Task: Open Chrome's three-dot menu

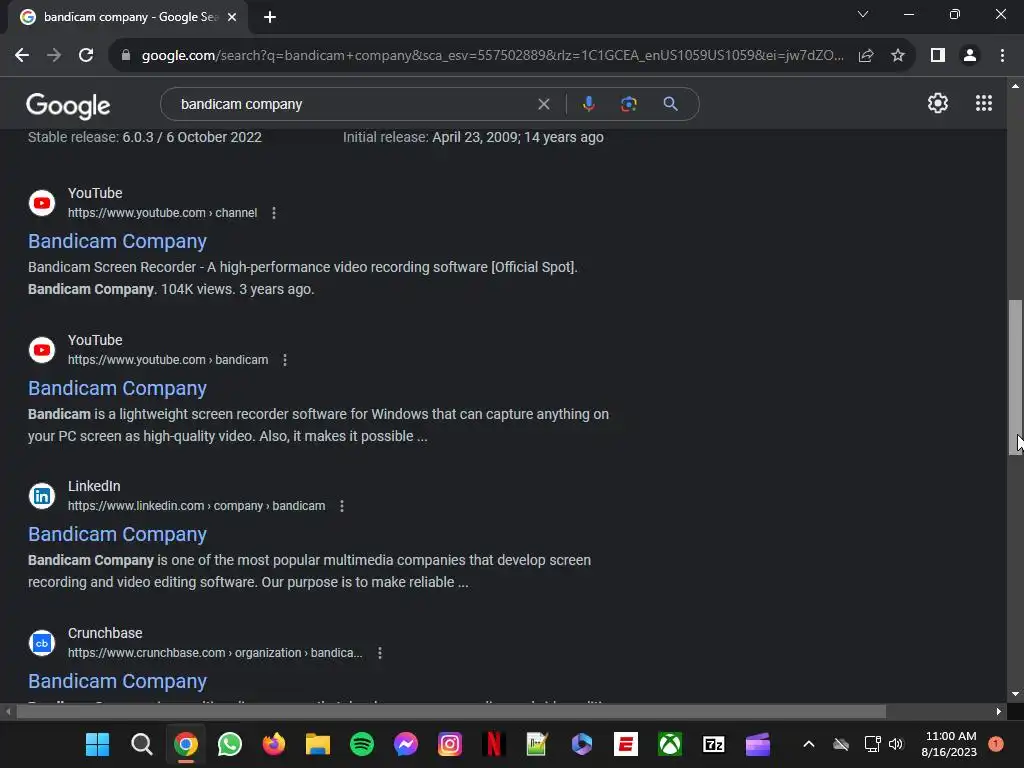Action: (1002, 56)
